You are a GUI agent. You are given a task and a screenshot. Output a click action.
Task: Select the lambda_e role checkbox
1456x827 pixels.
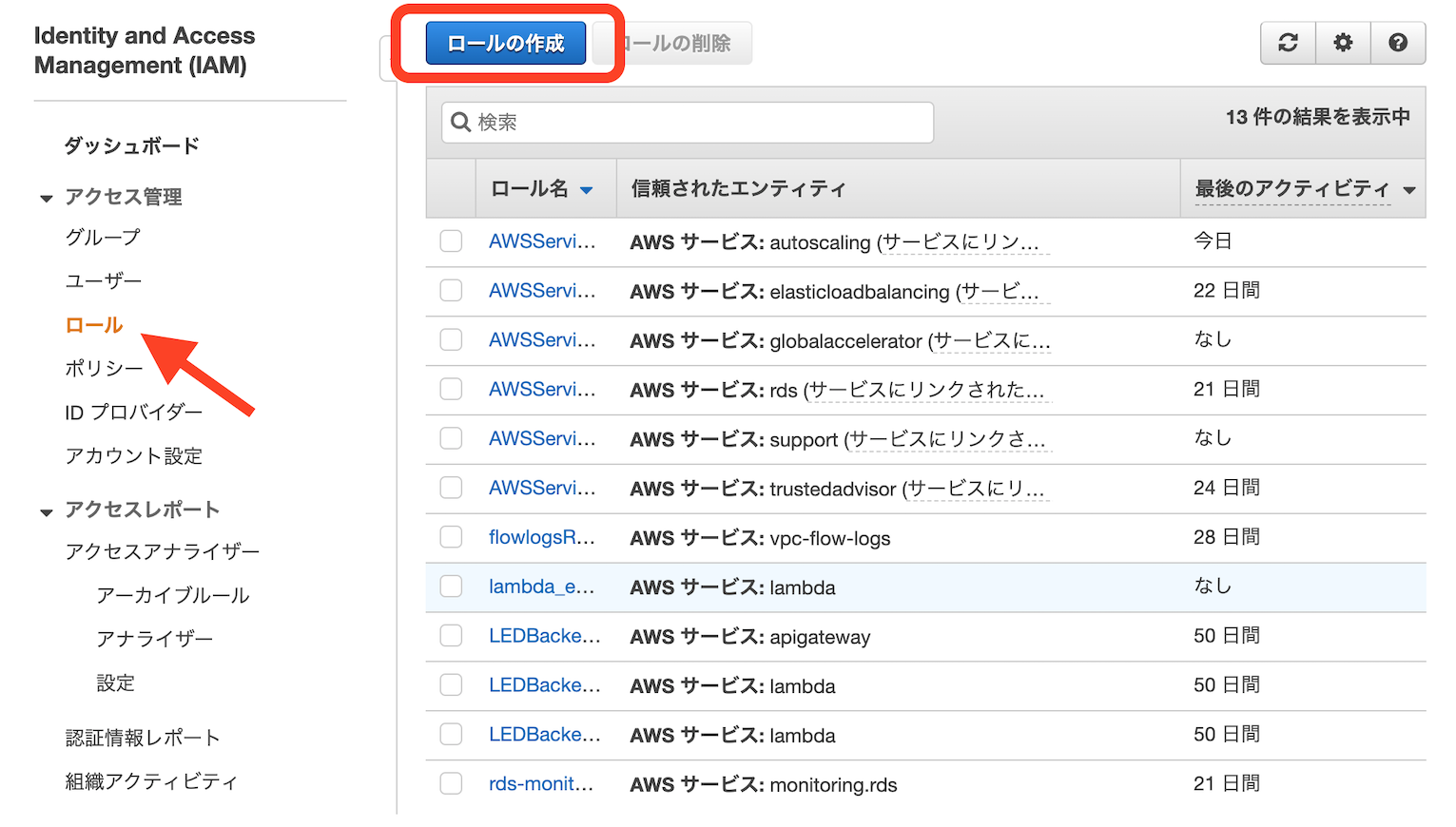coord(451,587)
